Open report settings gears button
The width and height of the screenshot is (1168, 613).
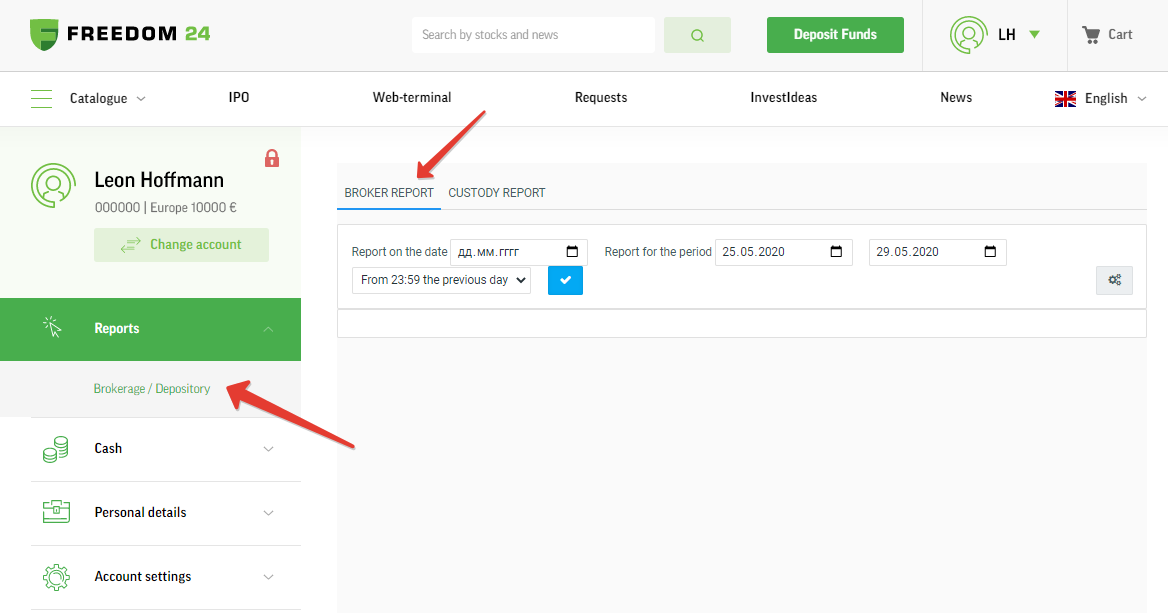(x=1114, y=280)
